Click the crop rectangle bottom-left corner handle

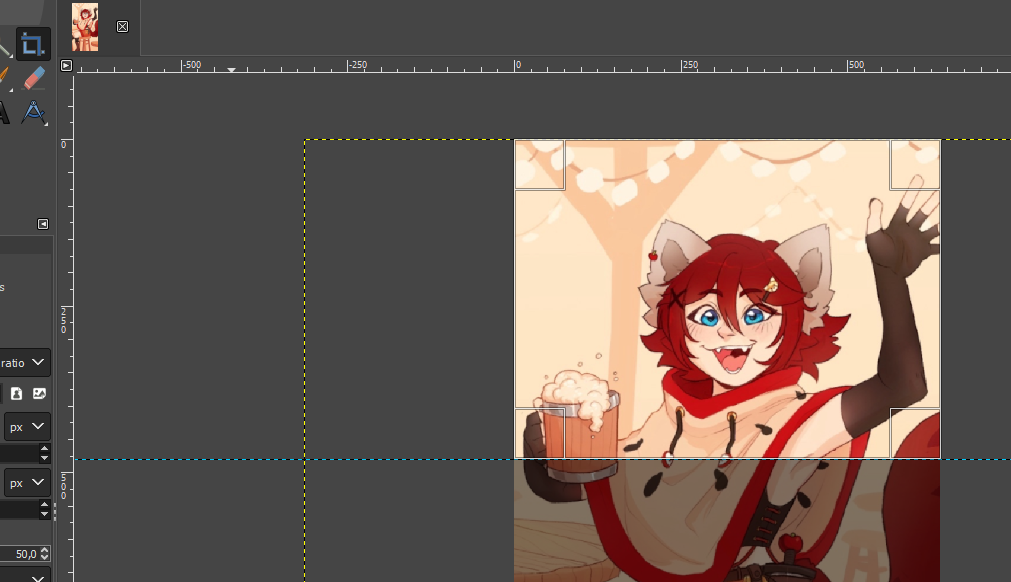point(540,433)
